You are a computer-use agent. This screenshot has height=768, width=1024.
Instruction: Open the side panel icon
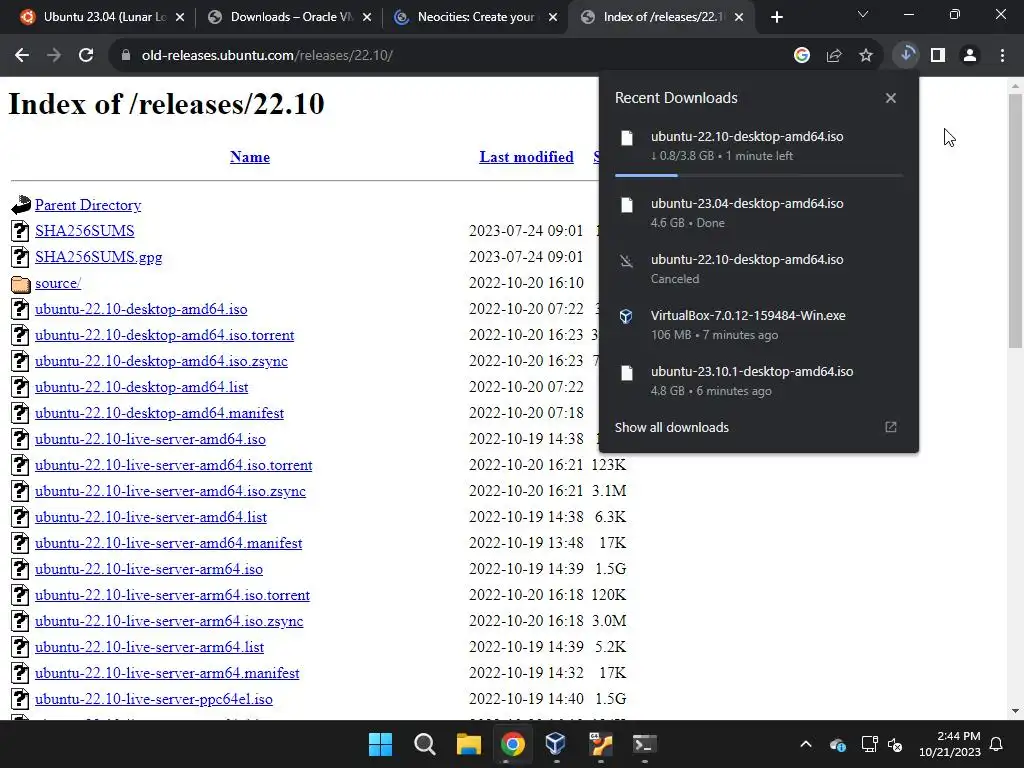click(x=938, y=56)
